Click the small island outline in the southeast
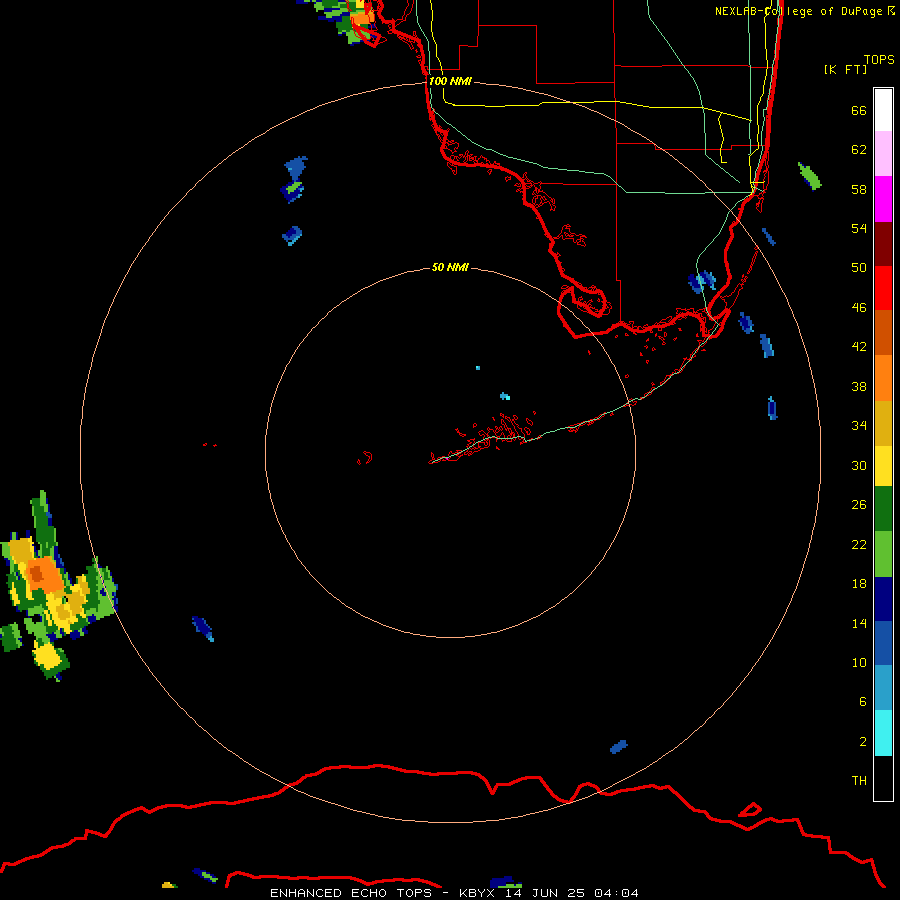 tap(750, 810)
